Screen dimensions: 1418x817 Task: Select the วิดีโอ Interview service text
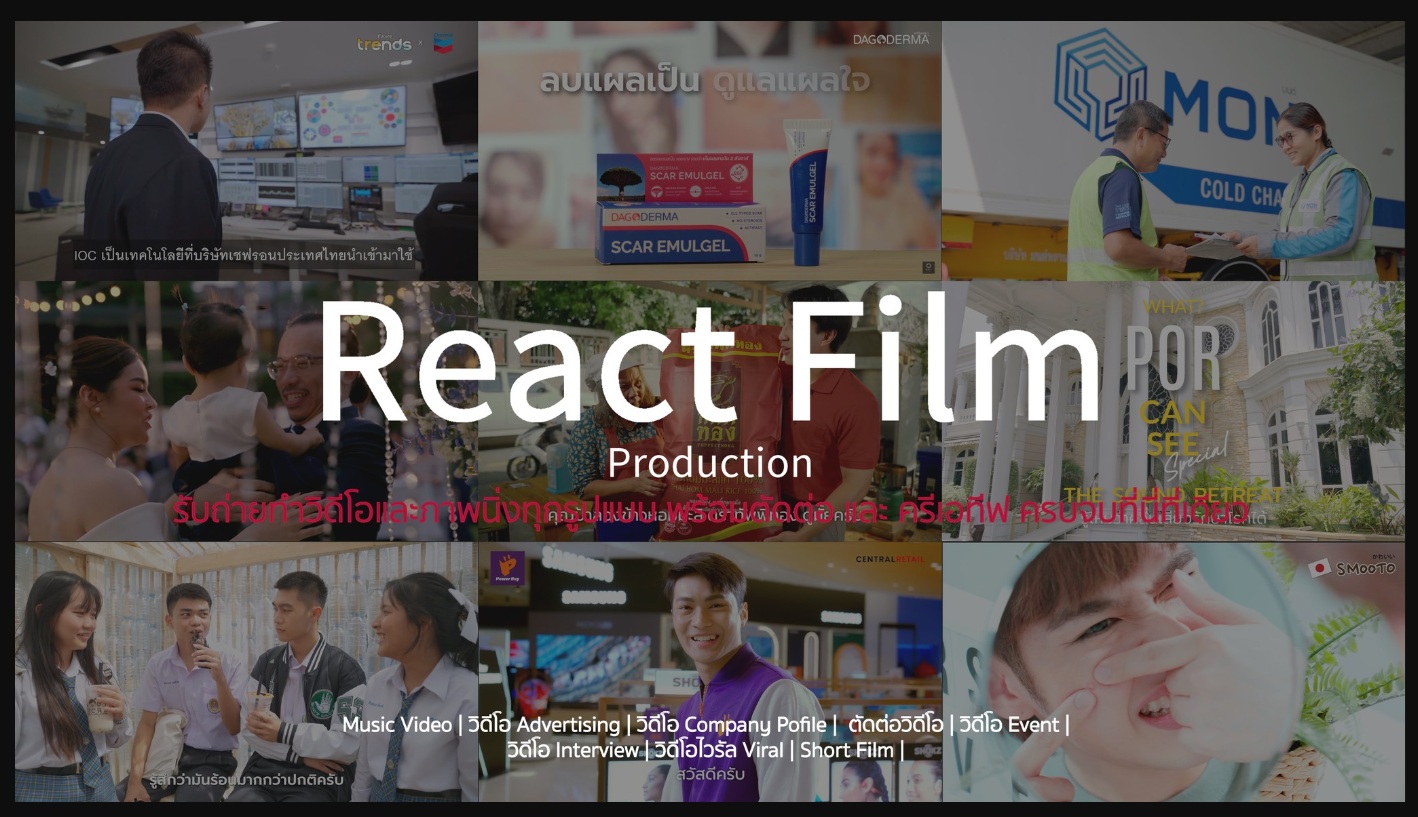tap(572, 750)
